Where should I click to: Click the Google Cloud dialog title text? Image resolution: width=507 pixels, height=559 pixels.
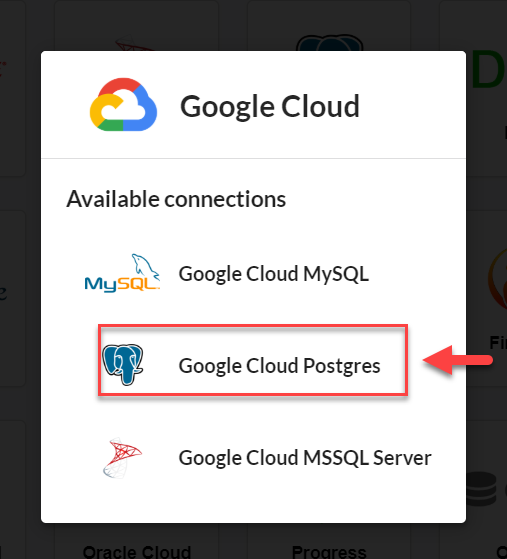point(270,106)
